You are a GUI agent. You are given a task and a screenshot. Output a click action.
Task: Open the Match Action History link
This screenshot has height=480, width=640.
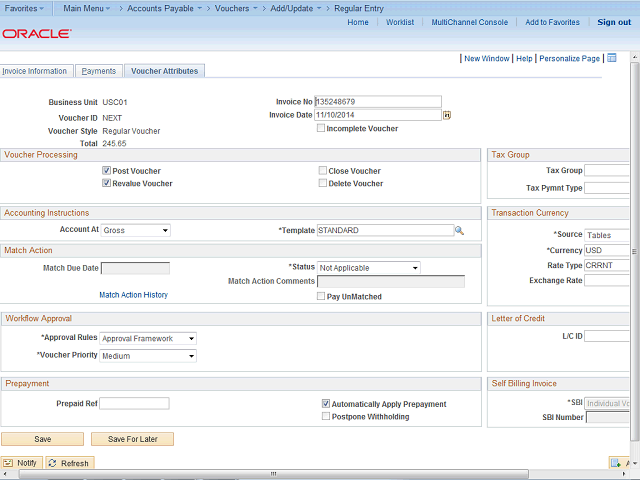(x=133, y=295)
